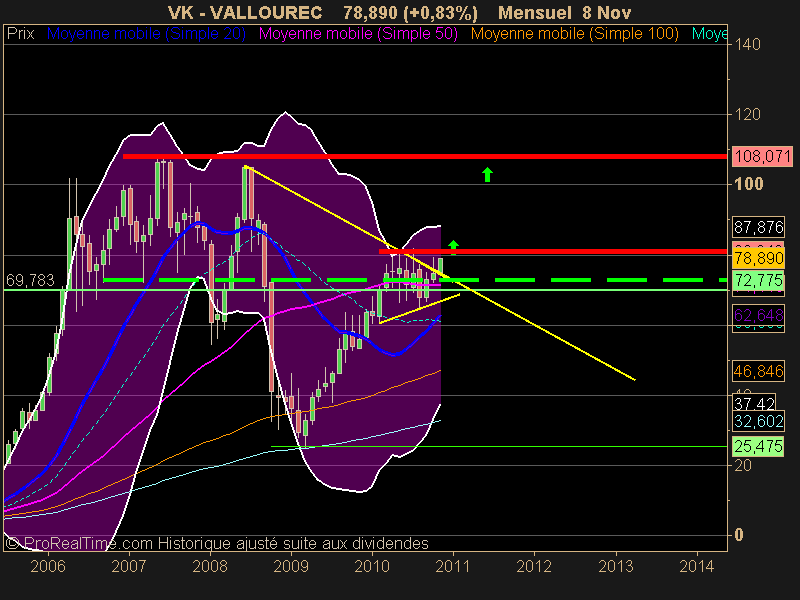Image resolution: width=800 pixels, height=600 pixels.
Task: Click the 2007 label on time axis
Action: [x=129, y=566]
